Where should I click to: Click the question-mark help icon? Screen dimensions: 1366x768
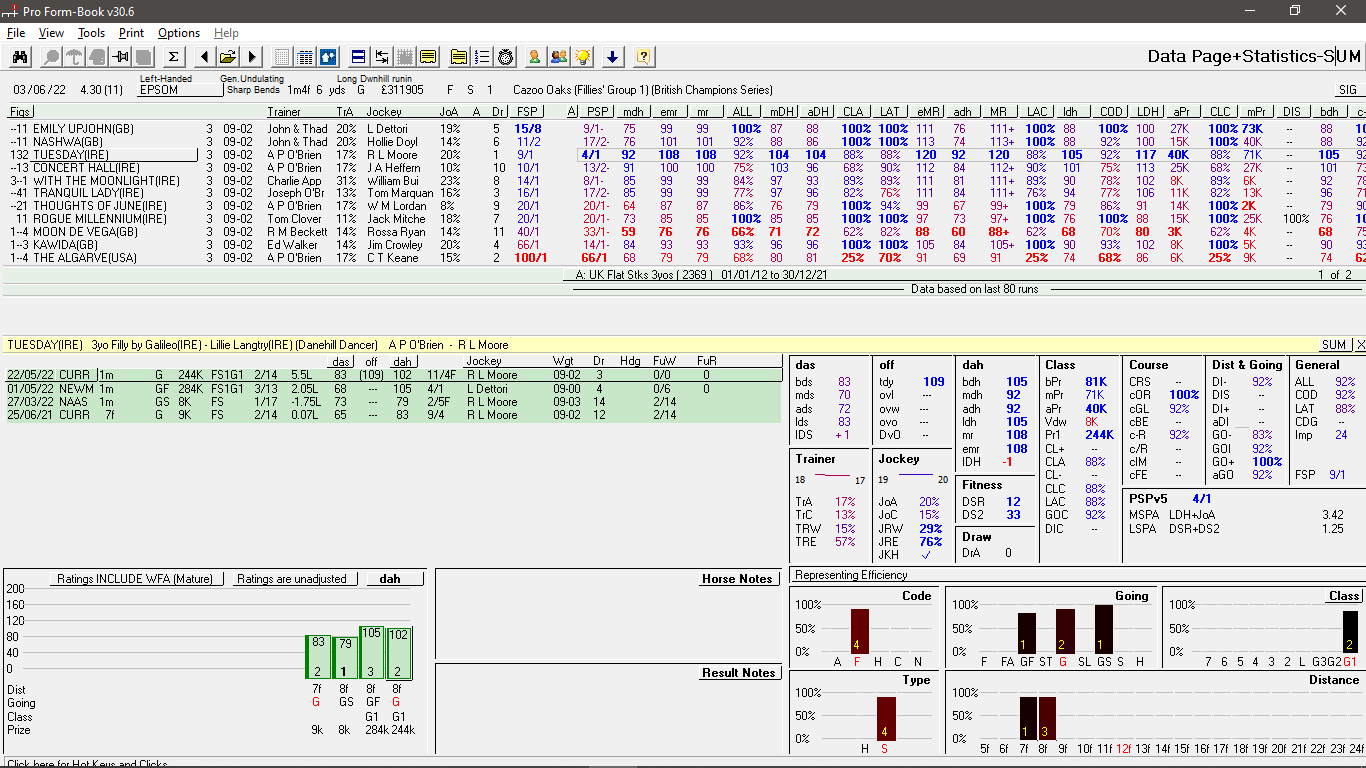[645, 56]
